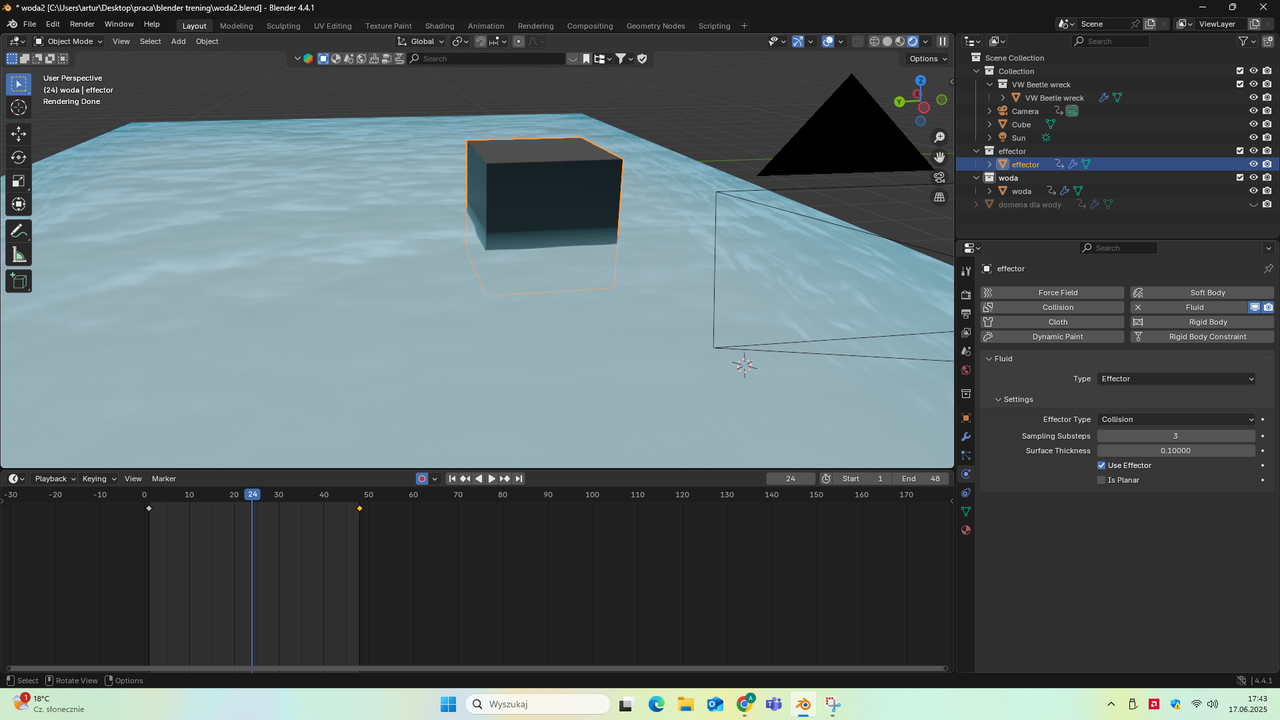Select the Transform tool
Screen dimensions: 1280x720
click(x=18, y=204)
